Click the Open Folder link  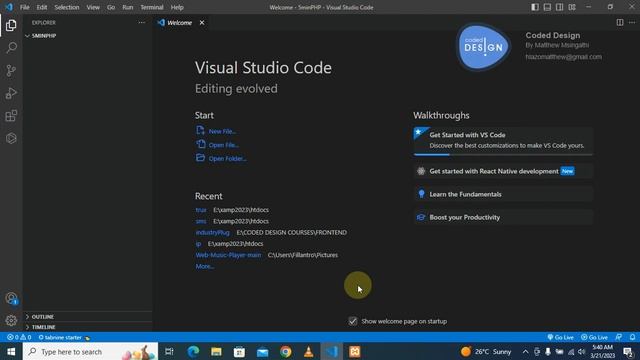(x=227, y=158)
